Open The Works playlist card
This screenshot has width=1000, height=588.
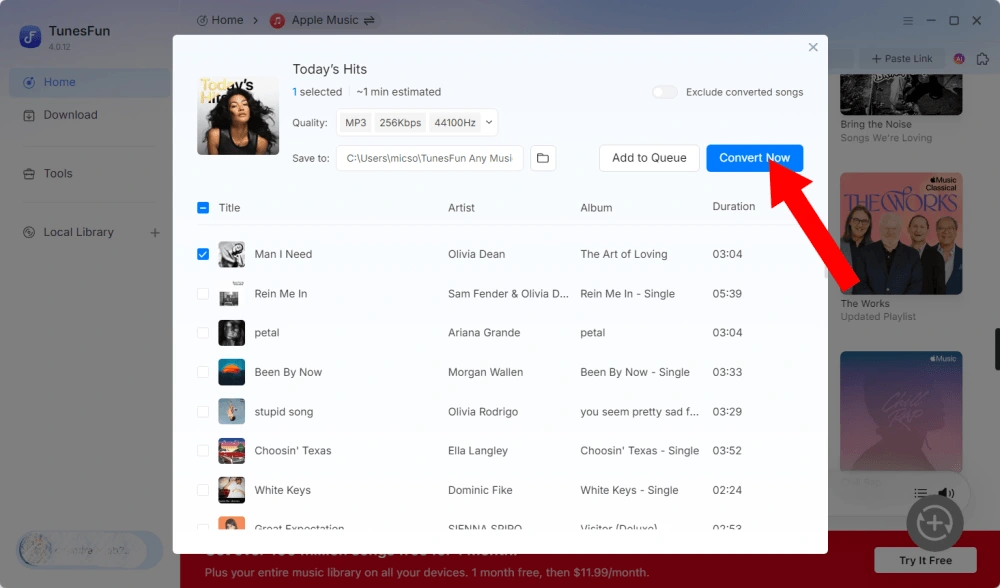coord(901,233)
